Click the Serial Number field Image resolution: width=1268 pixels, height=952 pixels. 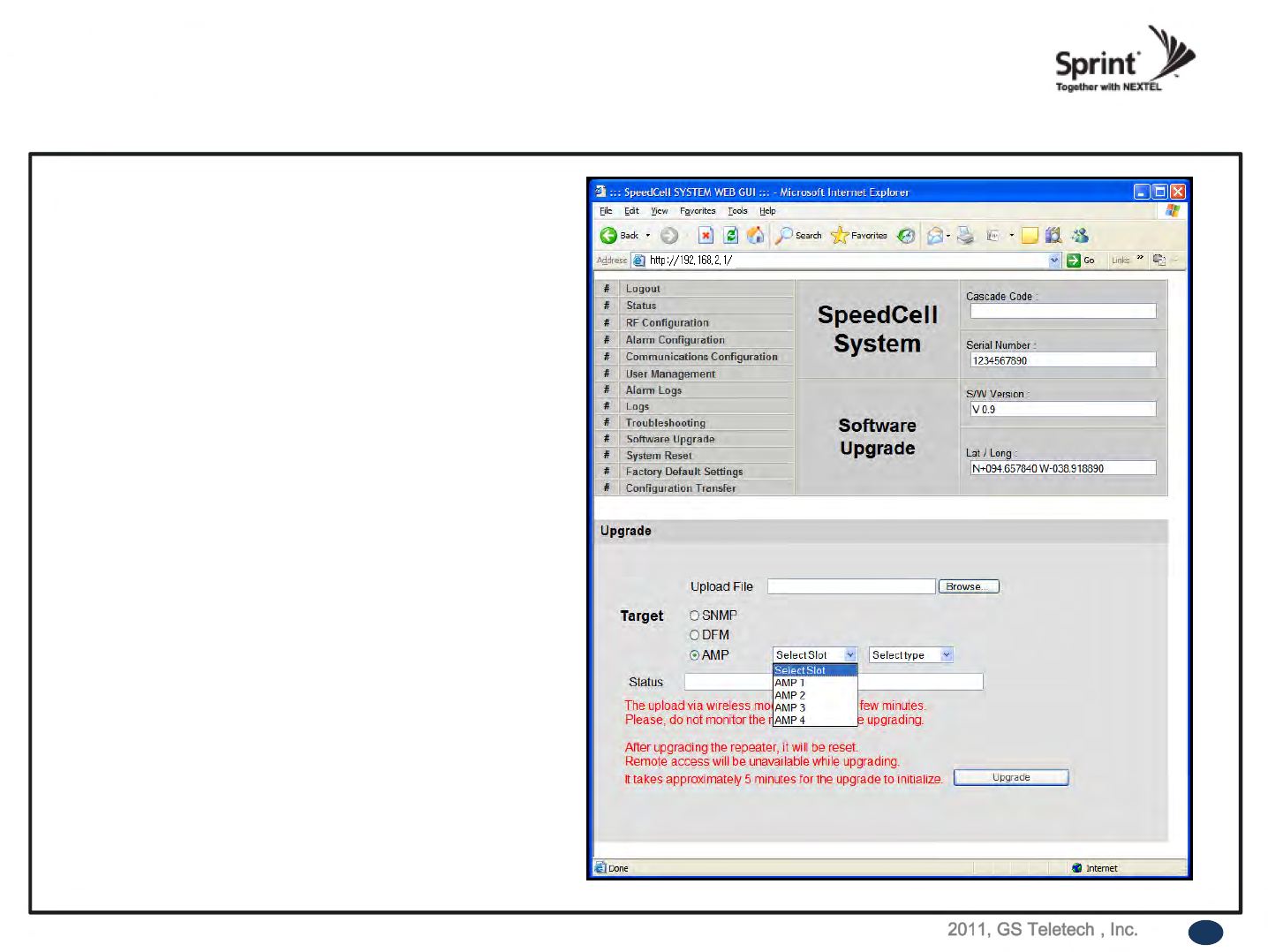tap(1063, 359)
